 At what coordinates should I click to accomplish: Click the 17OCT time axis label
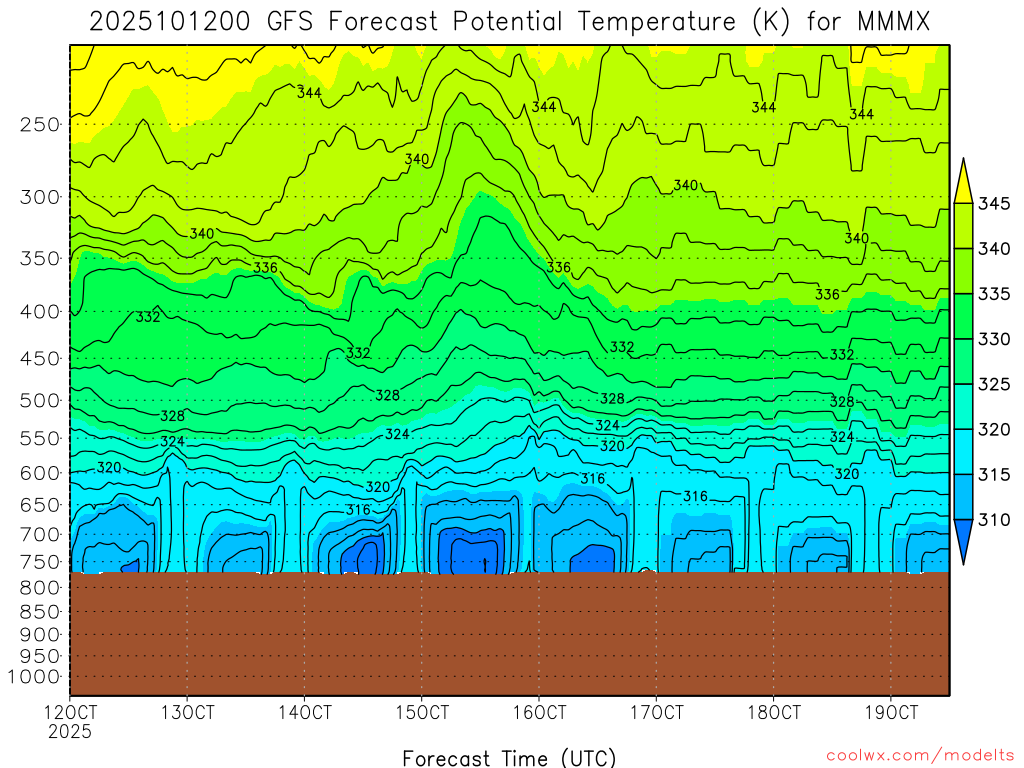[x=656, y=712]
